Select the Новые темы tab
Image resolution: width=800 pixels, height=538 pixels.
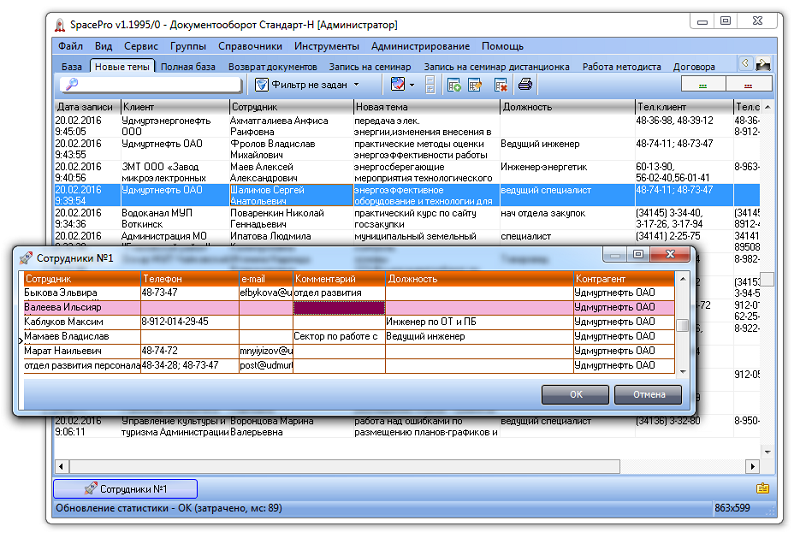pos(122,66)
